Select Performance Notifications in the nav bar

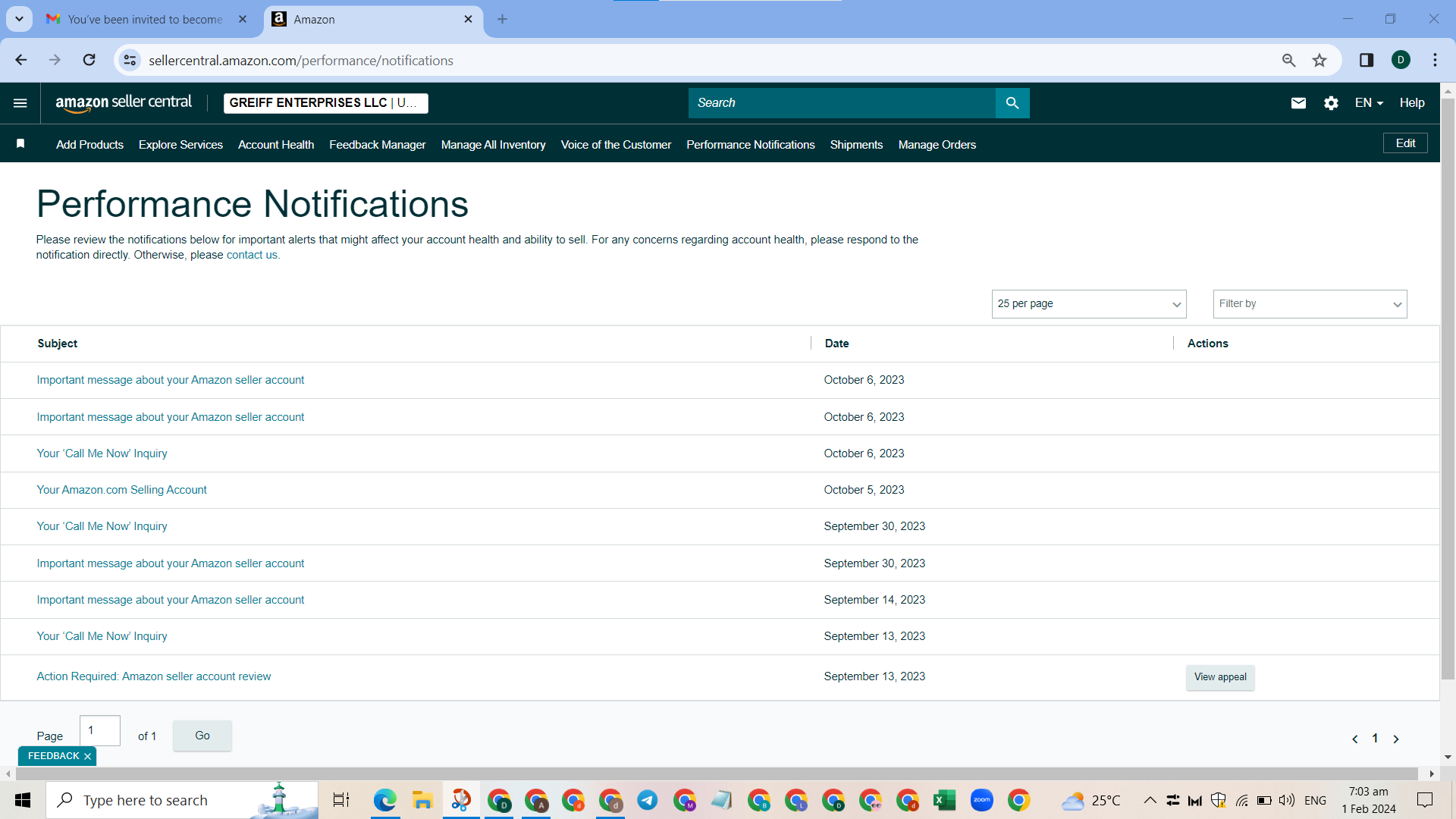[751, 145]
